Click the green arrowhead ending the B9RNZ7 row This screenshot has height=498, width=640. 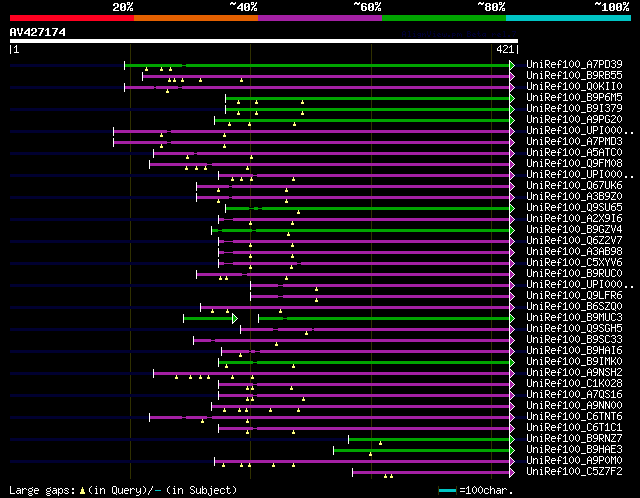click(512, 440)
